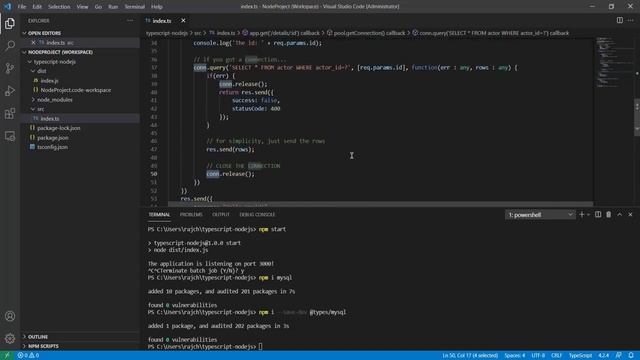Open Explorer views and more actions menu
This screenshot has width=640, height=360.
coord(130,20)
